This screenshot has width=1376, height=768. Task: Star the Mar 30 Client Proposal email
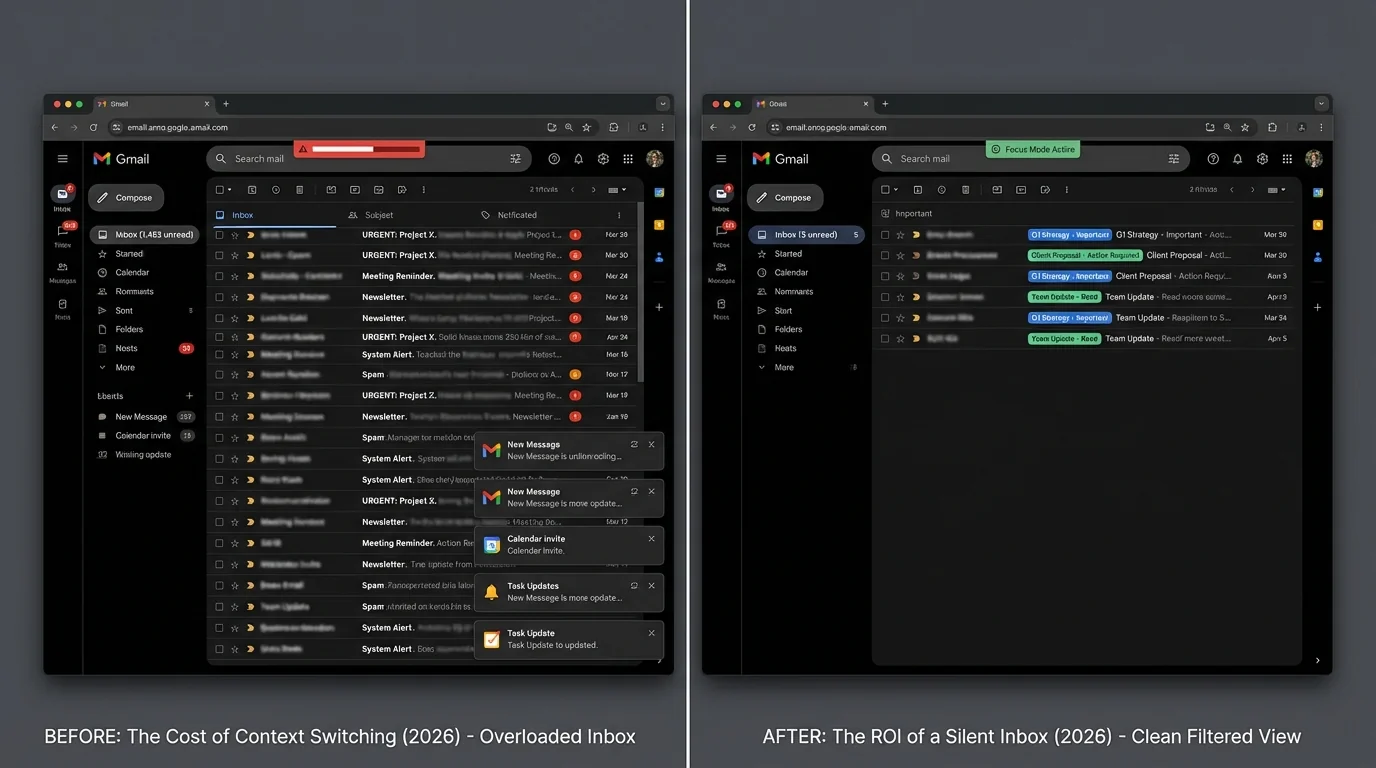pos(900,256)
